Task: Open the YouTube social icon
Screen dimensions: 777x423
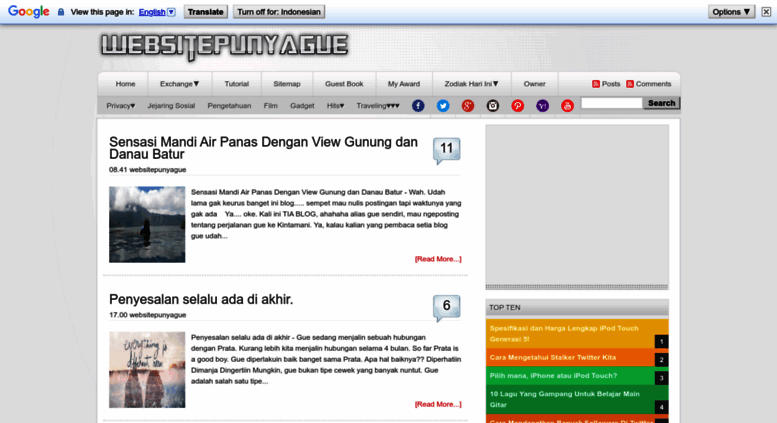Action: pos(567,106)
